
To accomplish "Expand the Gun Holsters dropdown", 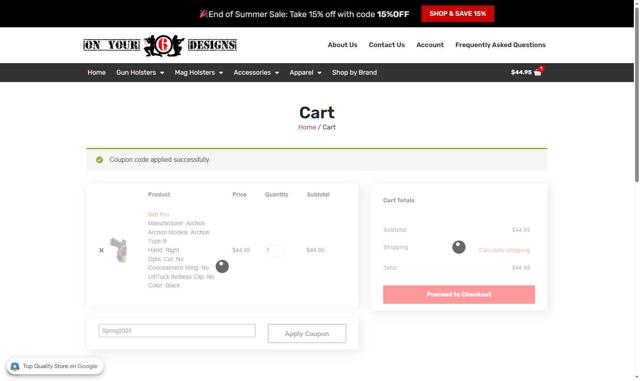I will point(140,72).
